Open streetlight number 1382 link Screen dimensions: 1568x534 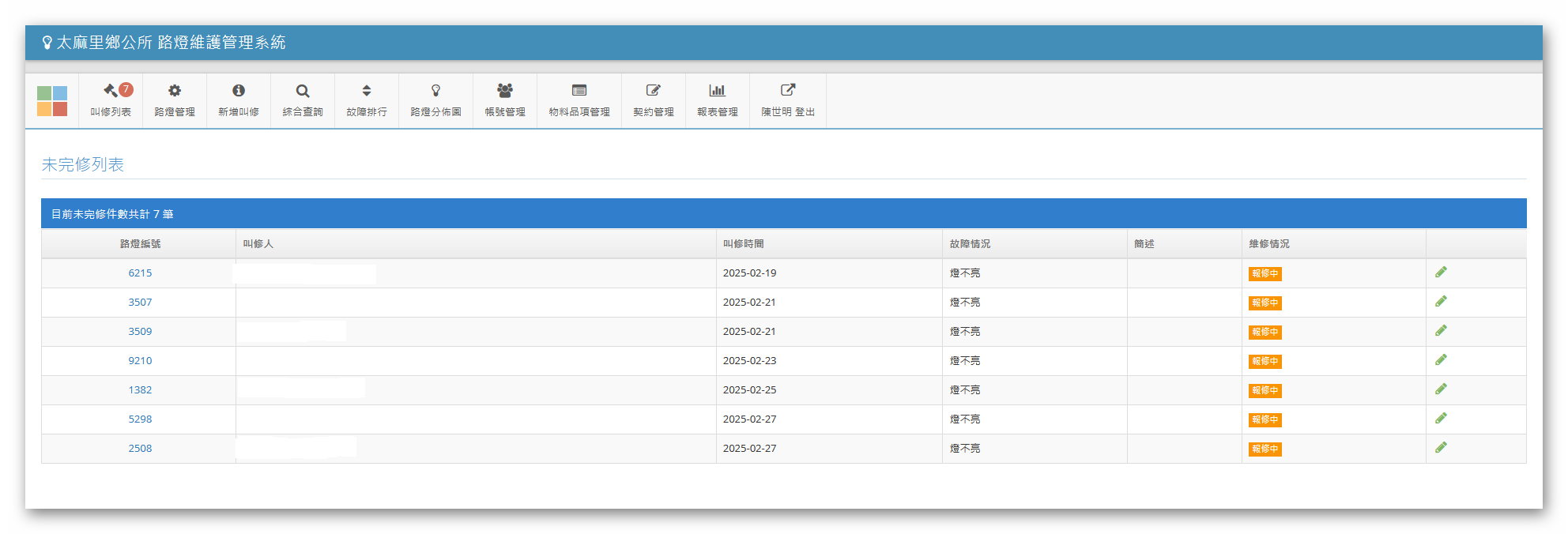[x=140, y=390]
